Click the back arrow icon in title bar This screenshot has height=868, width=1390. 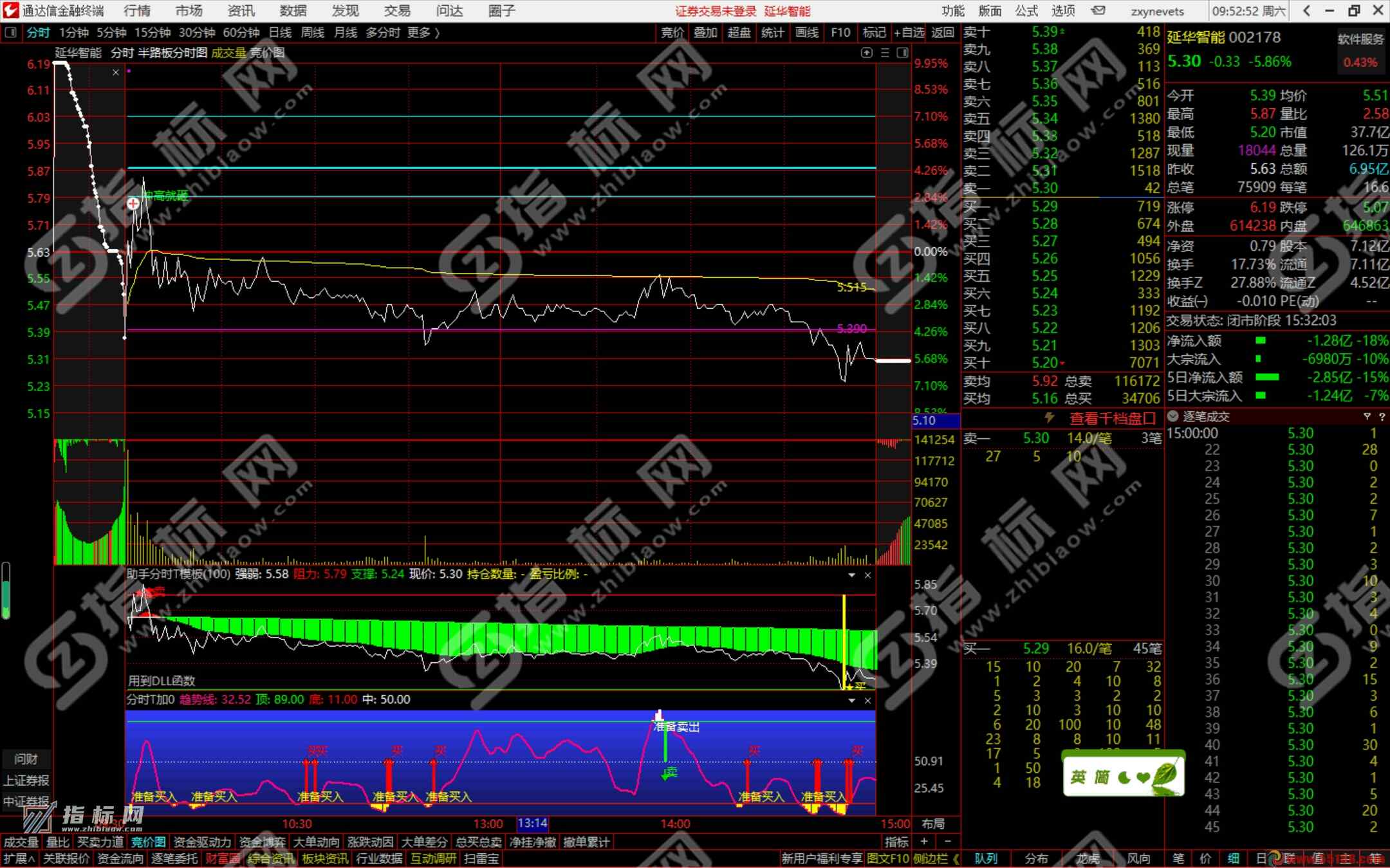[1306, 11]
